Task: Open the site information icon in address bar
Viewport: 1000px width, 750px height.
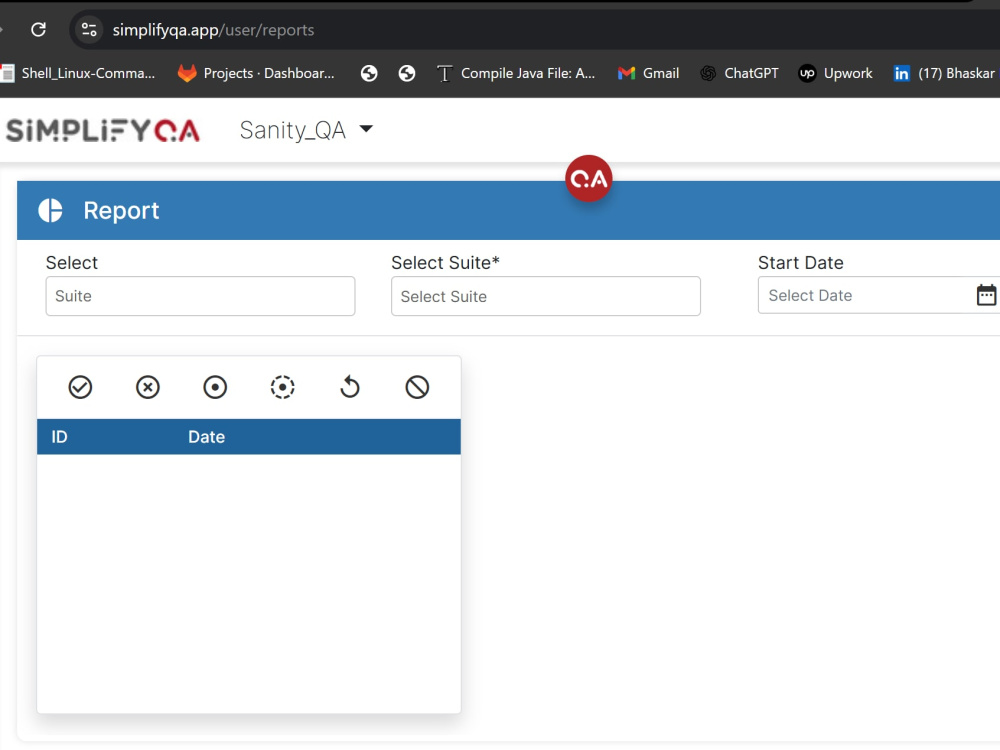Action: (89, 29)
